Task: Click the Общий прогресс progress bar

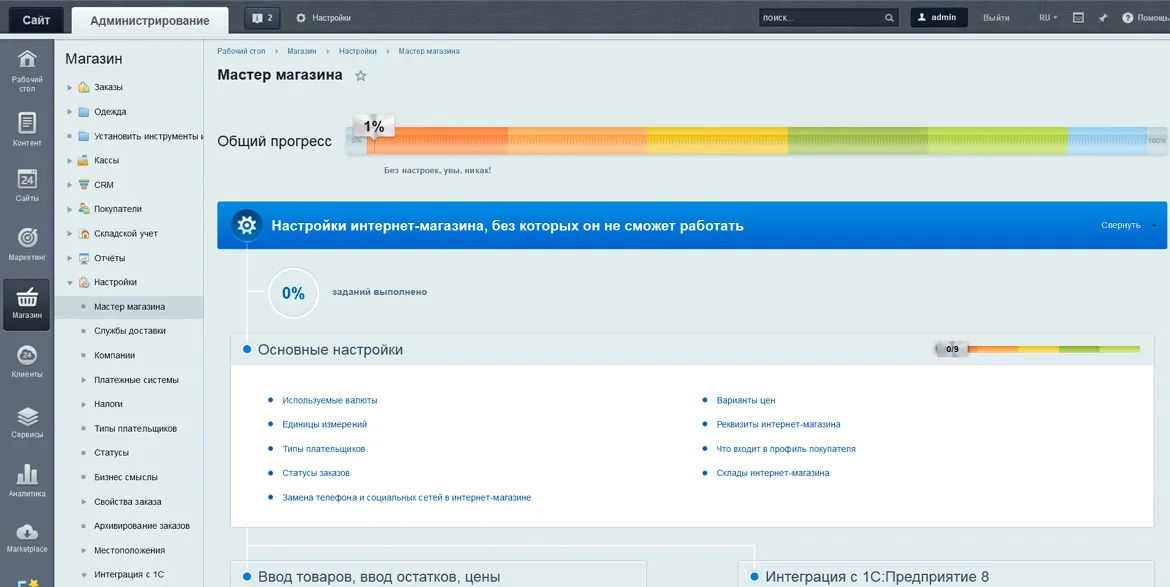Action: 756,140
